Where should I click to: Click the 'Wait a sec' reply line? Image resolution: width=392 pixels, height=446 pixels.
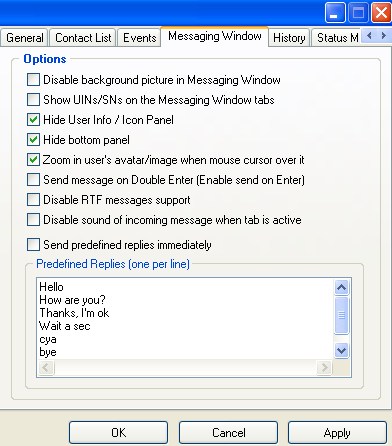pyautogui.click(x=65, y=326)
